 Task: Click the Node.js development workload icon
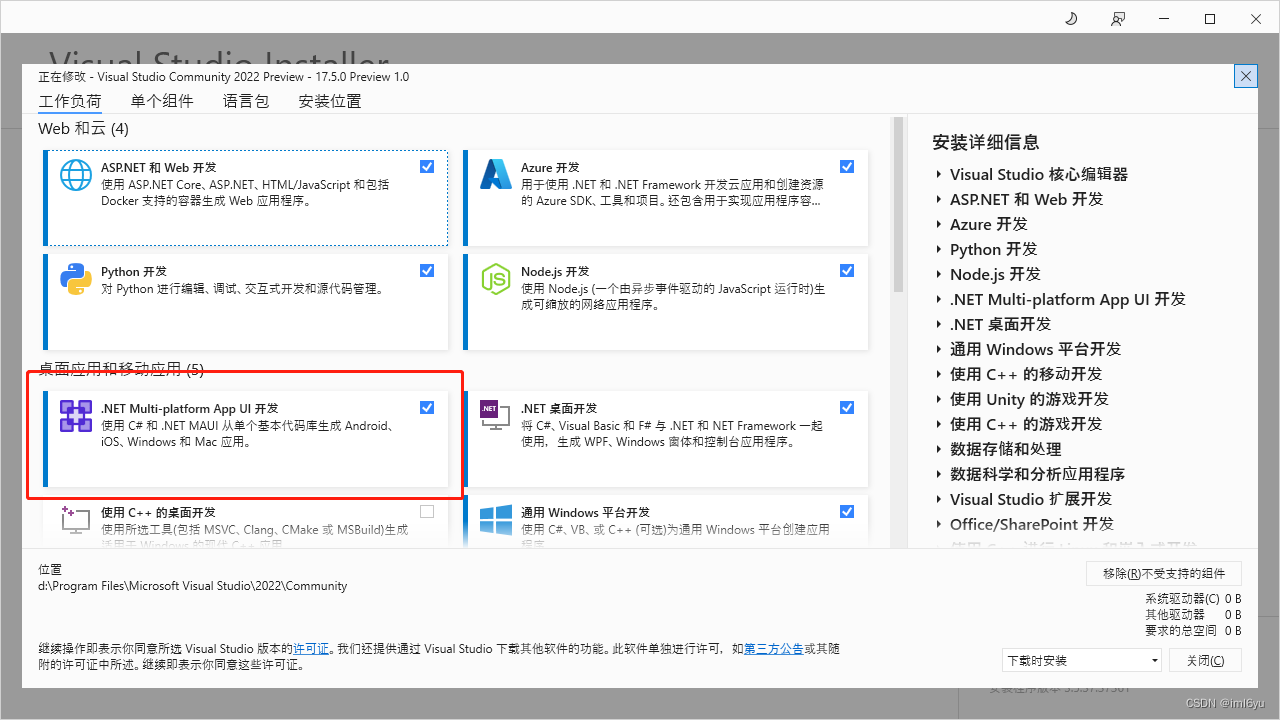point(496,279)
